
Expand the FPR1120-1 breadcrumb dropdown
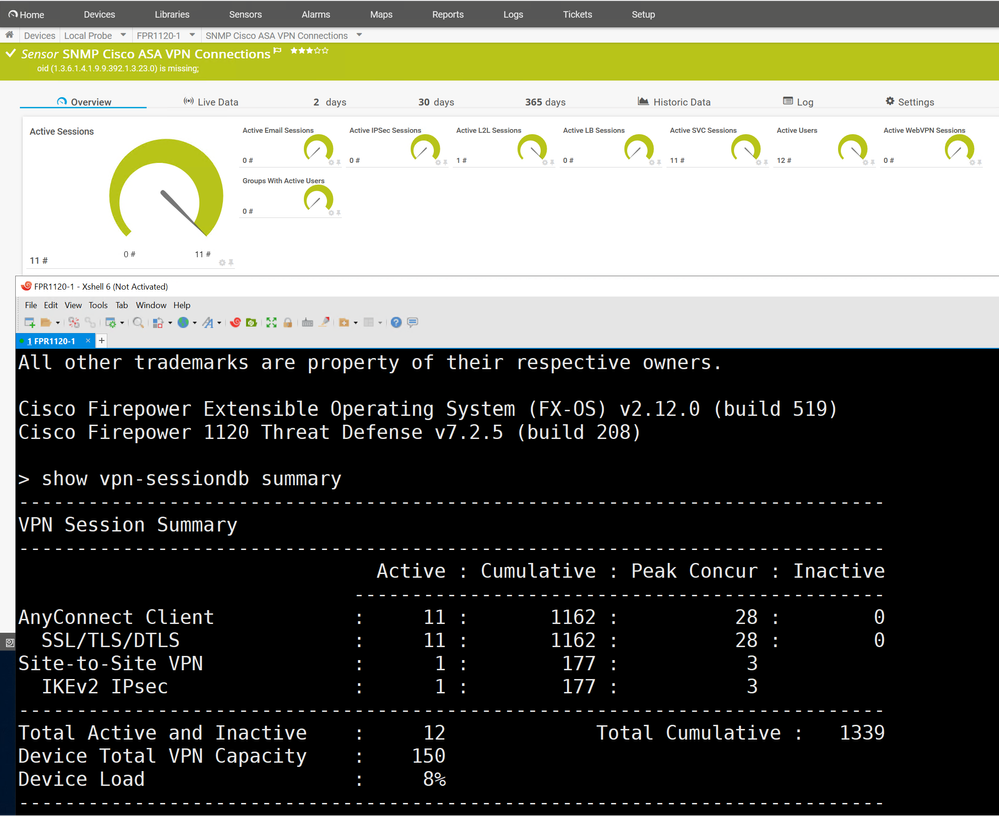(192, 35)
